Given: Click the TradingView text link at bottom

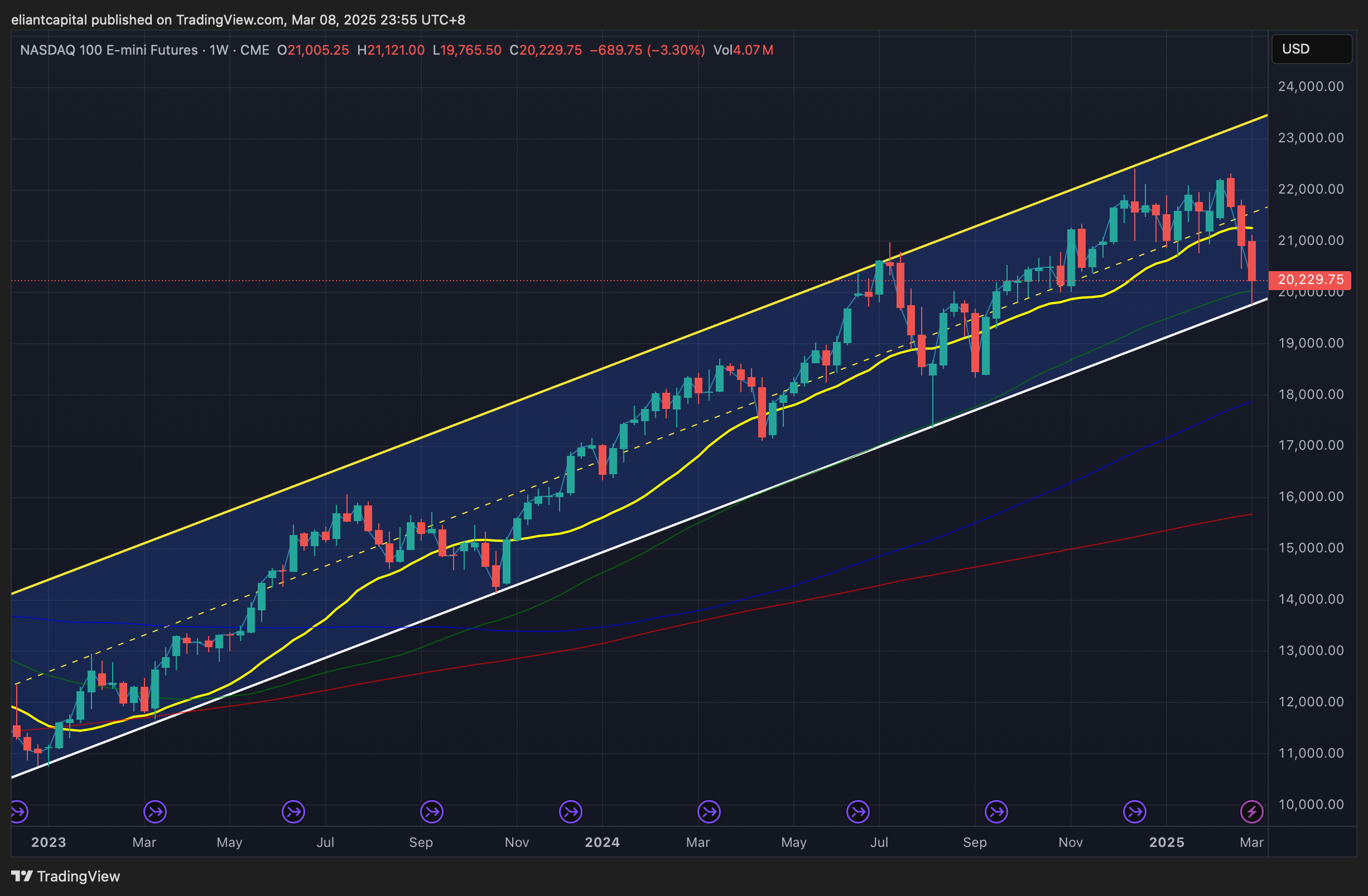Looking at the screenshot, I should click(x=78, y=876).
